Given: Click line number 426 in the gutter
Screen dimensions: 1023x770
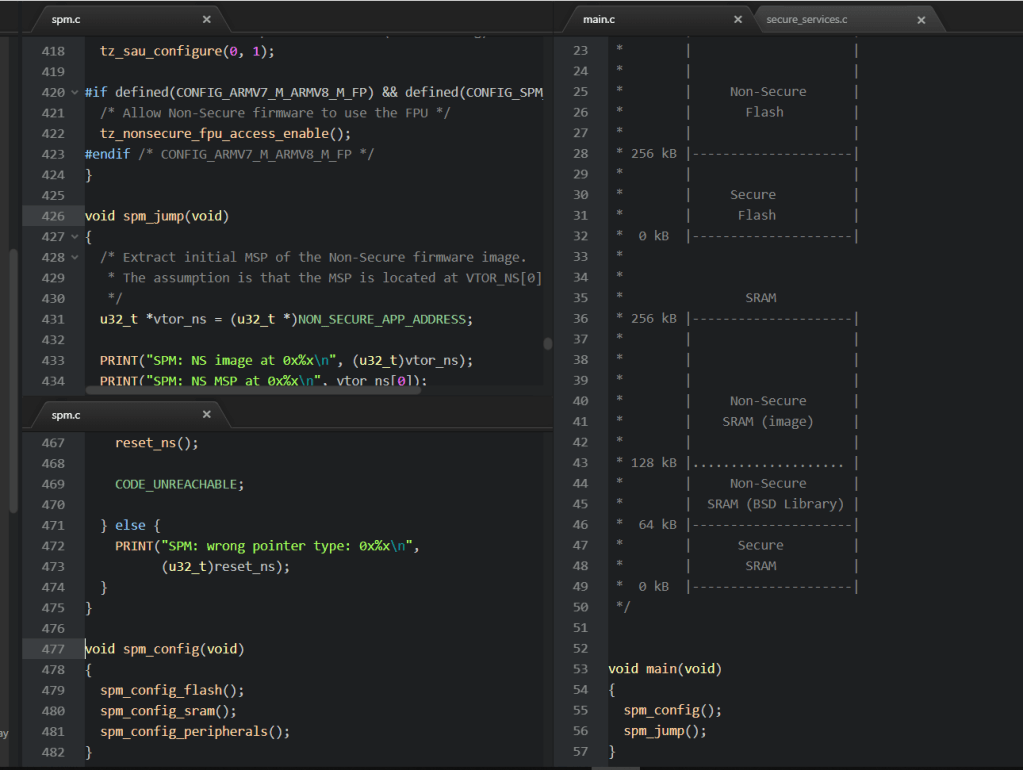Looking at the screenshot, I should (53, 216).
